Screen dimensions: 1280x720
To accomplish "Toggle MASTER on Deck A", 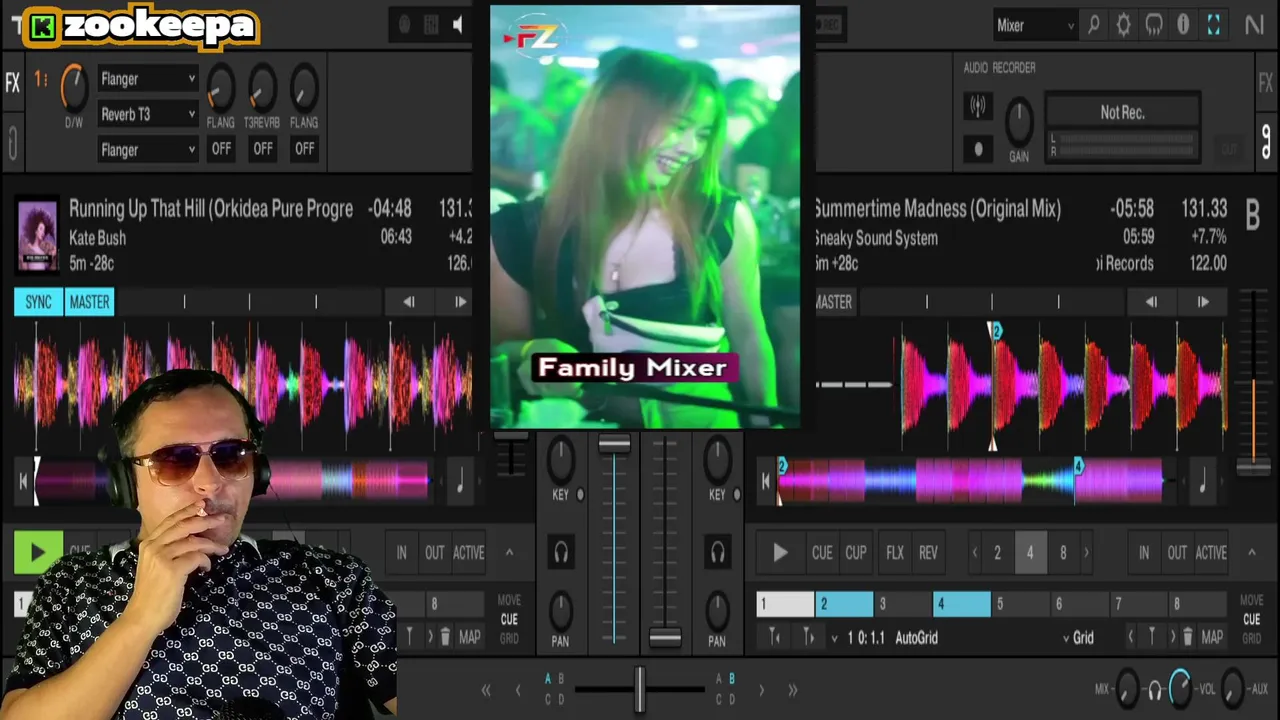I will (x=89, y=302).
